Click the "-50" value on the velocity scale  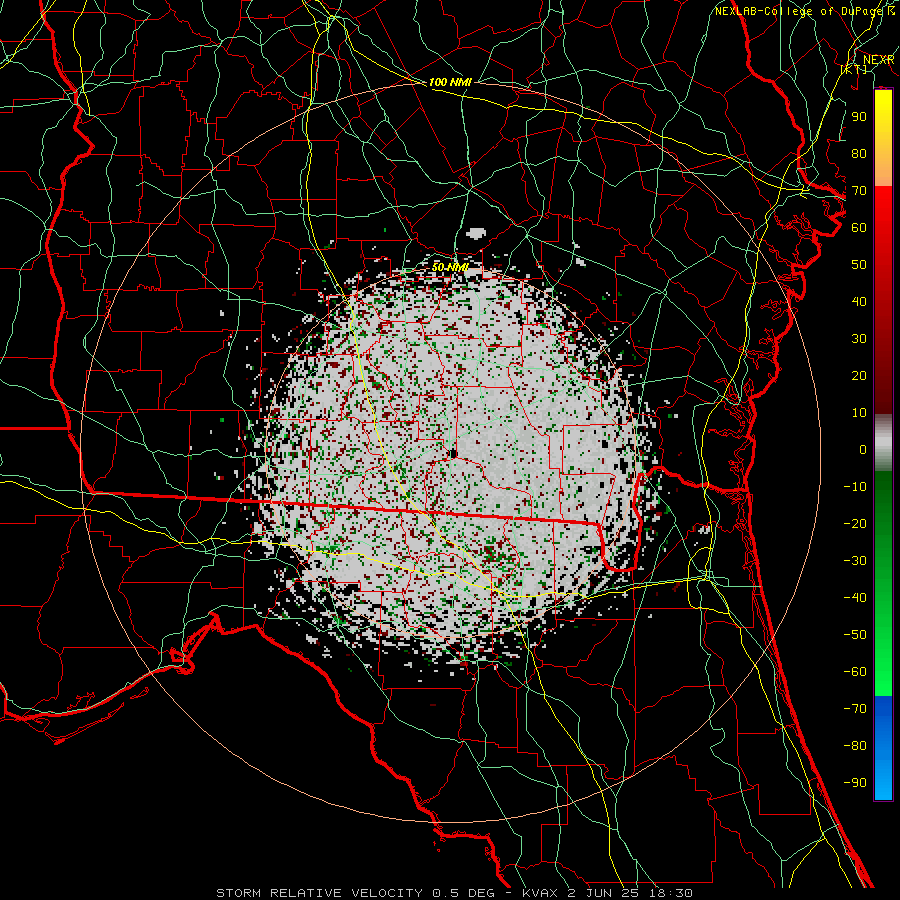[x=855, y=635]
